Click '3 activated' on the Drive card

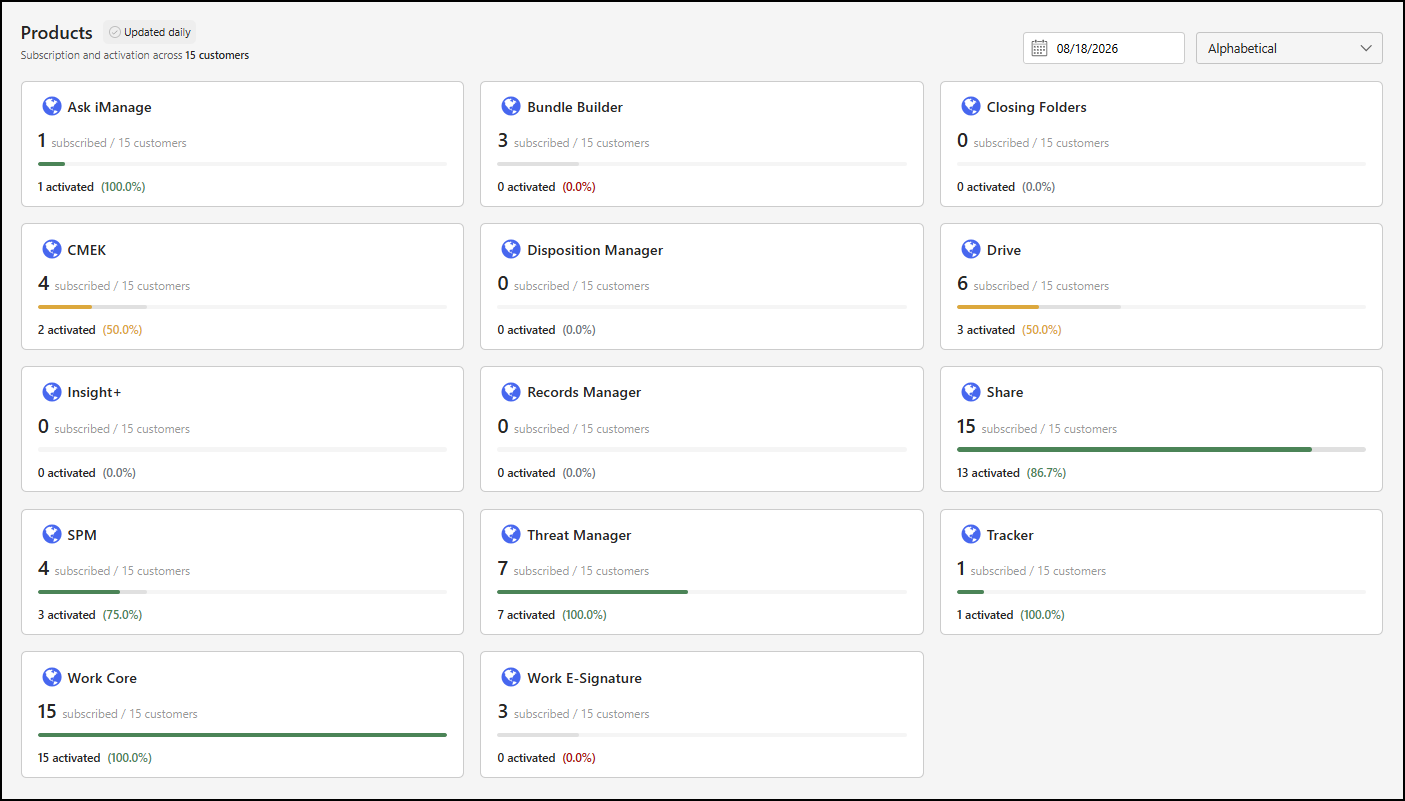click(986, 330)
